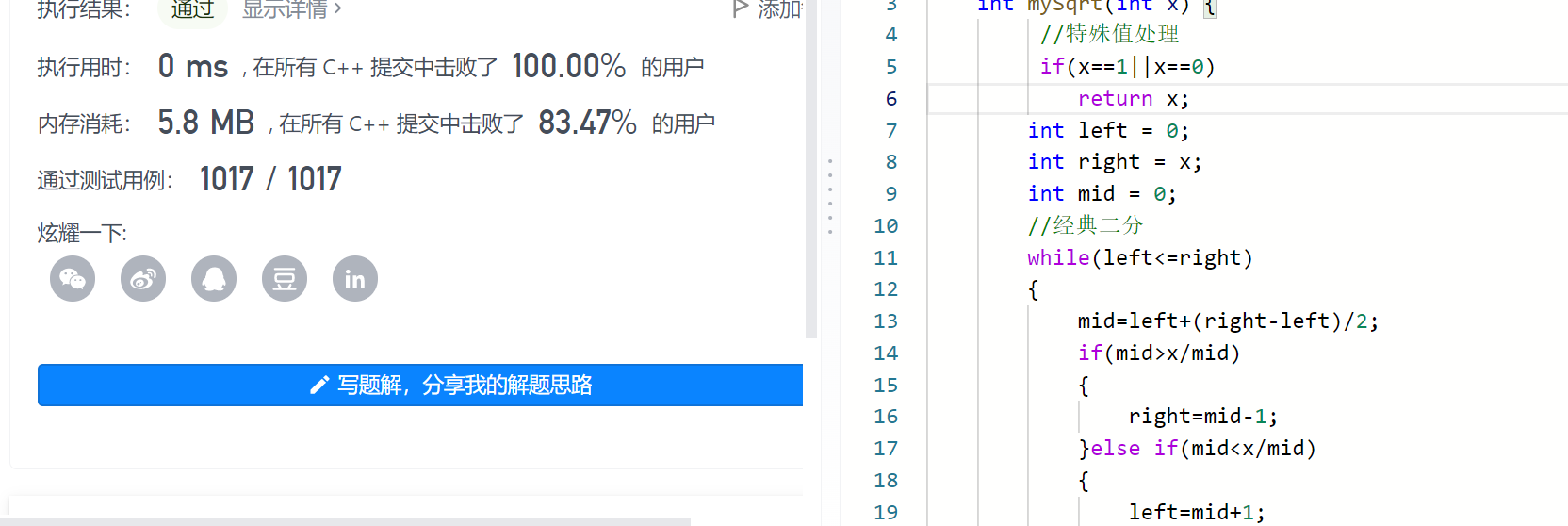
Task: Click the '5.8 MB' memory value
Action: pyautogui.click(x=205, y=123)
